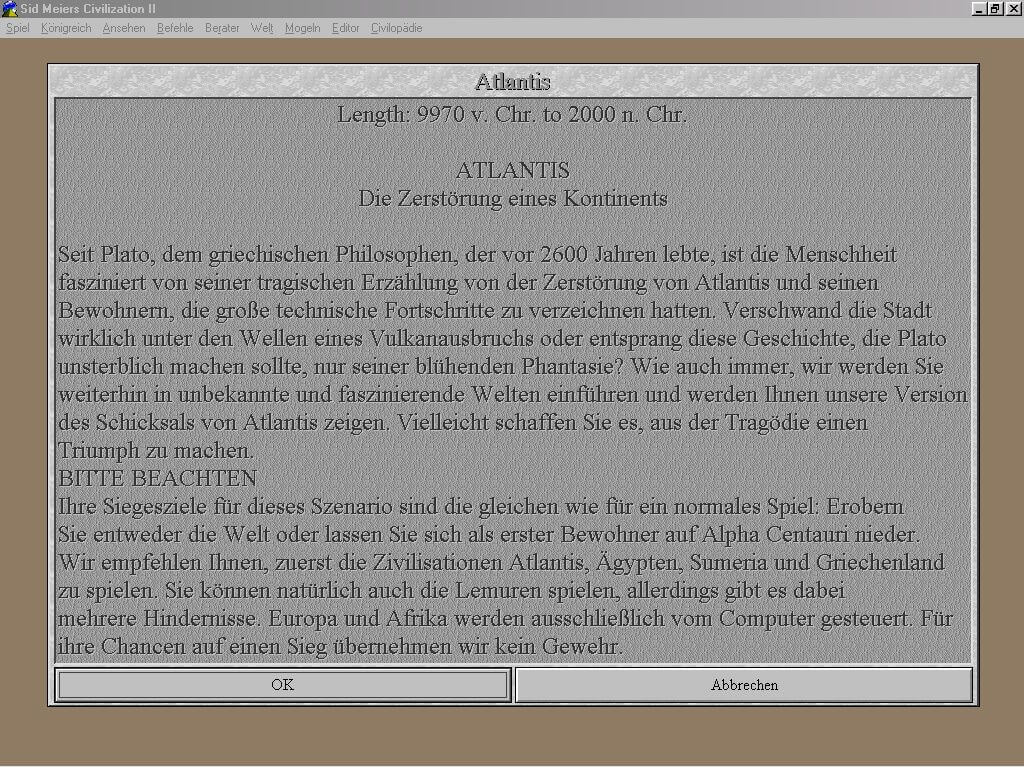Open the Befehle menu

175,28
